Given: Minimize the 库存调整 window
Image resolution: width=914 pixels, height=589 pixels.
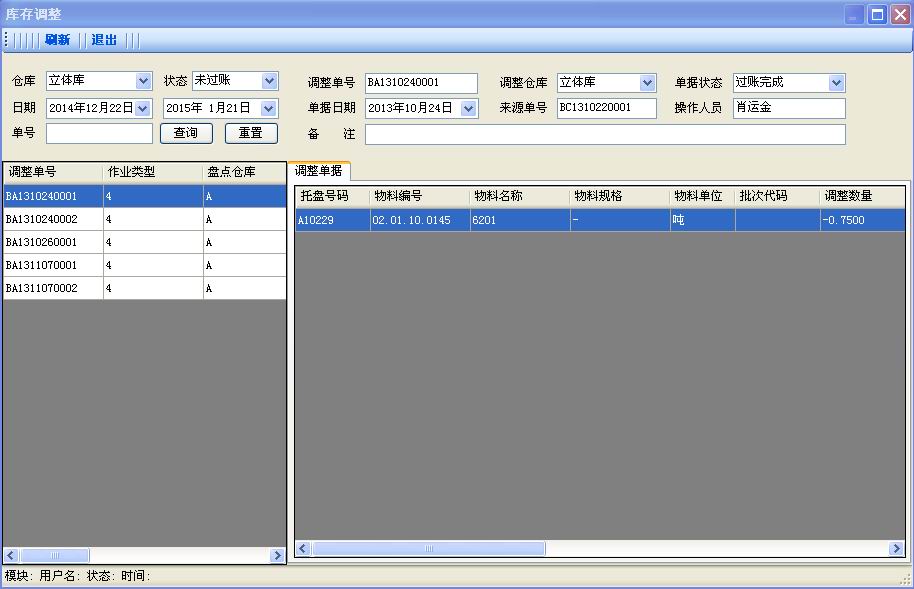Looking at the screenshot, I should 854,15.
